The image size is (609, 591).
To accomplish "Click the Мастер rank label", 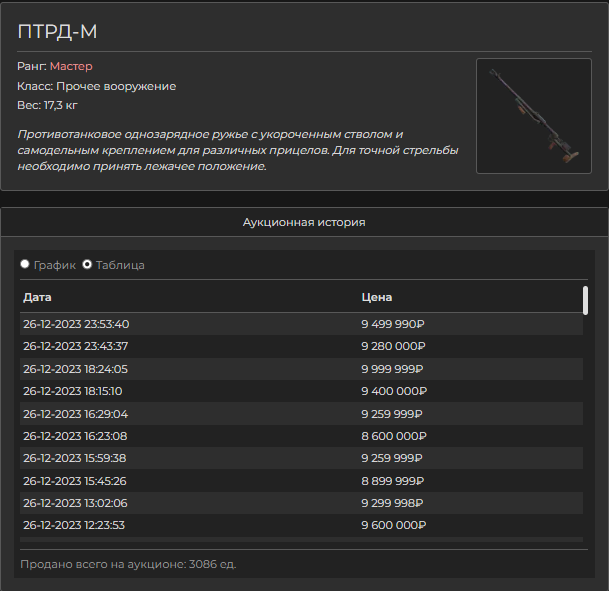I will pos(71,66).
